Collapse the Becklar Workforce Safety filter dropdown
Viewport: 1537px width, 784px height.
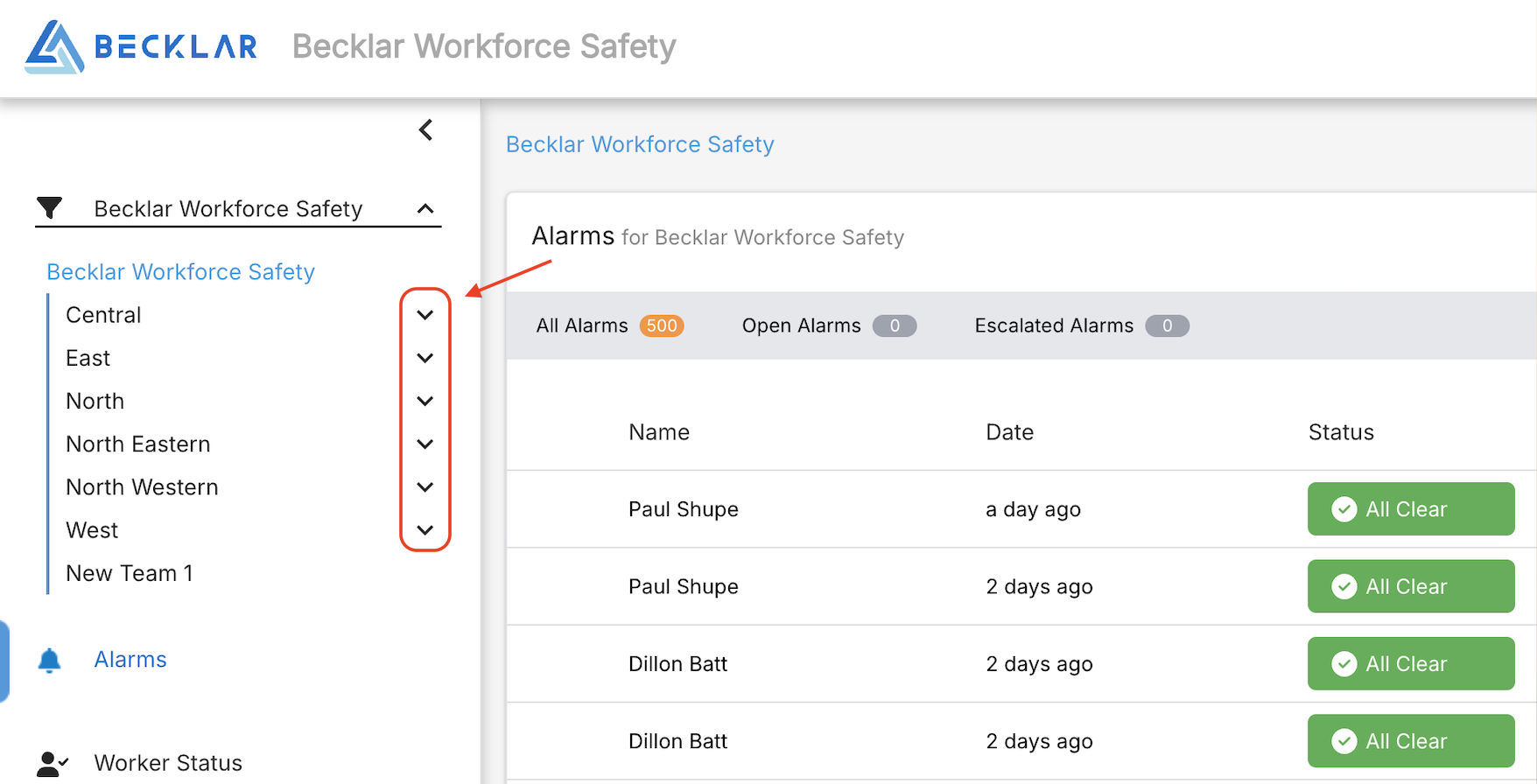(x=425, y=209)
